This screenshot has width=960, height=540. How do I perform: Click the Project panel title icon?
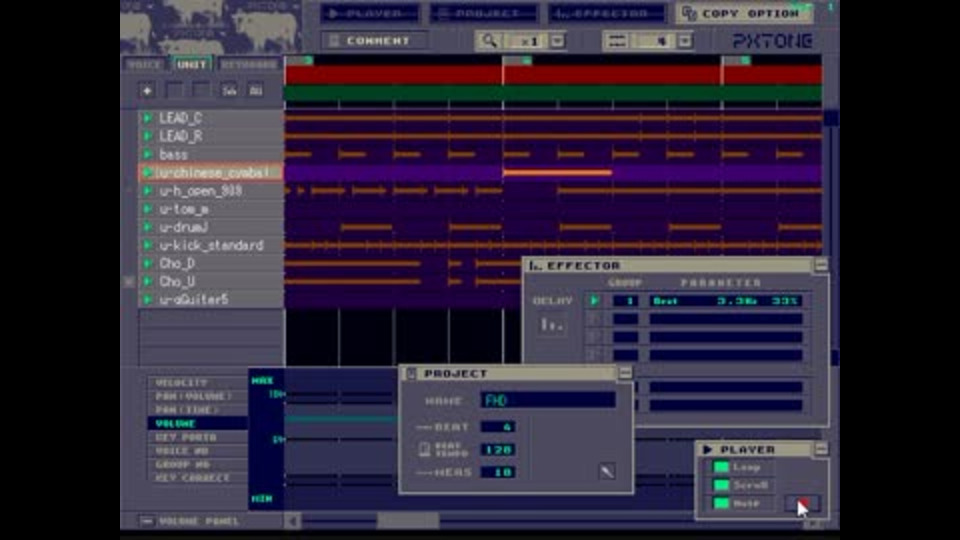[411, 373]
